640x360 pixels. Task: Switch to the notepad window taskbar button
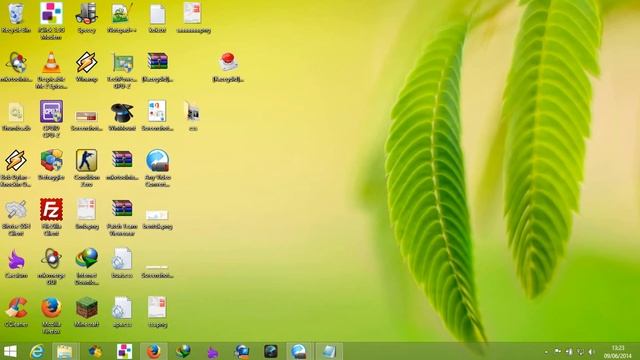329,351
